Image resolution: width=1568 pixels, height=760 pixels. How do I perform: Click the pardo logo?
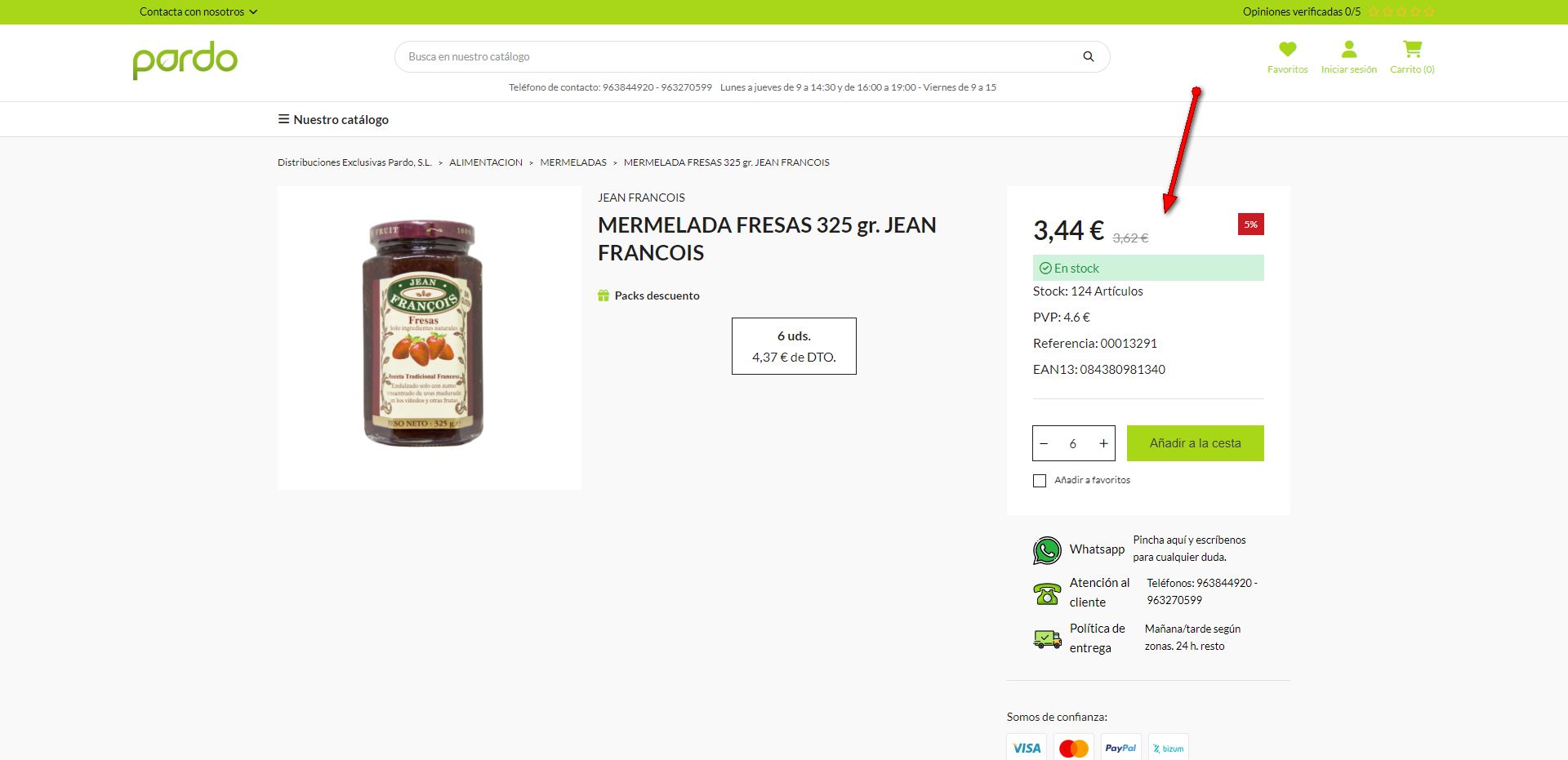pyautogui.click(x=185, y=60)
